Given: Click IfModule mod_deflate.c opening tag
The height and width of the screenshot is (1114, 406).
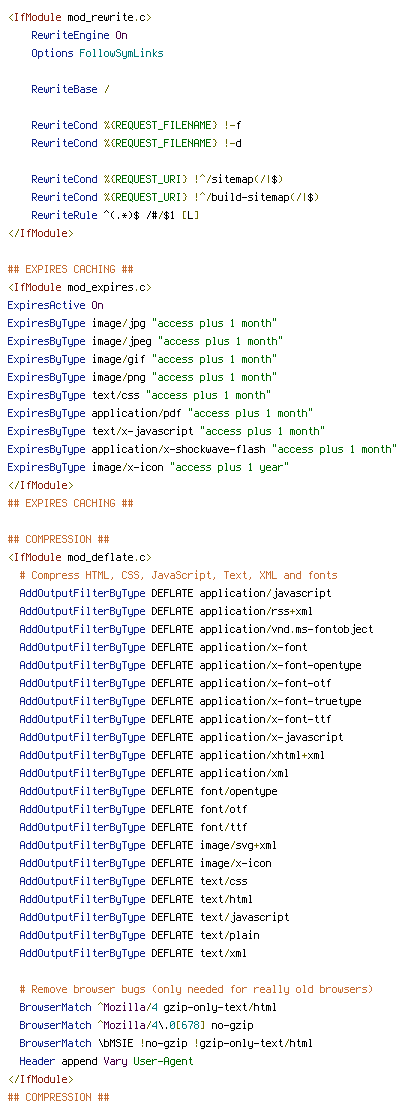Looking at the screenshot, I should tap(80, 557).
